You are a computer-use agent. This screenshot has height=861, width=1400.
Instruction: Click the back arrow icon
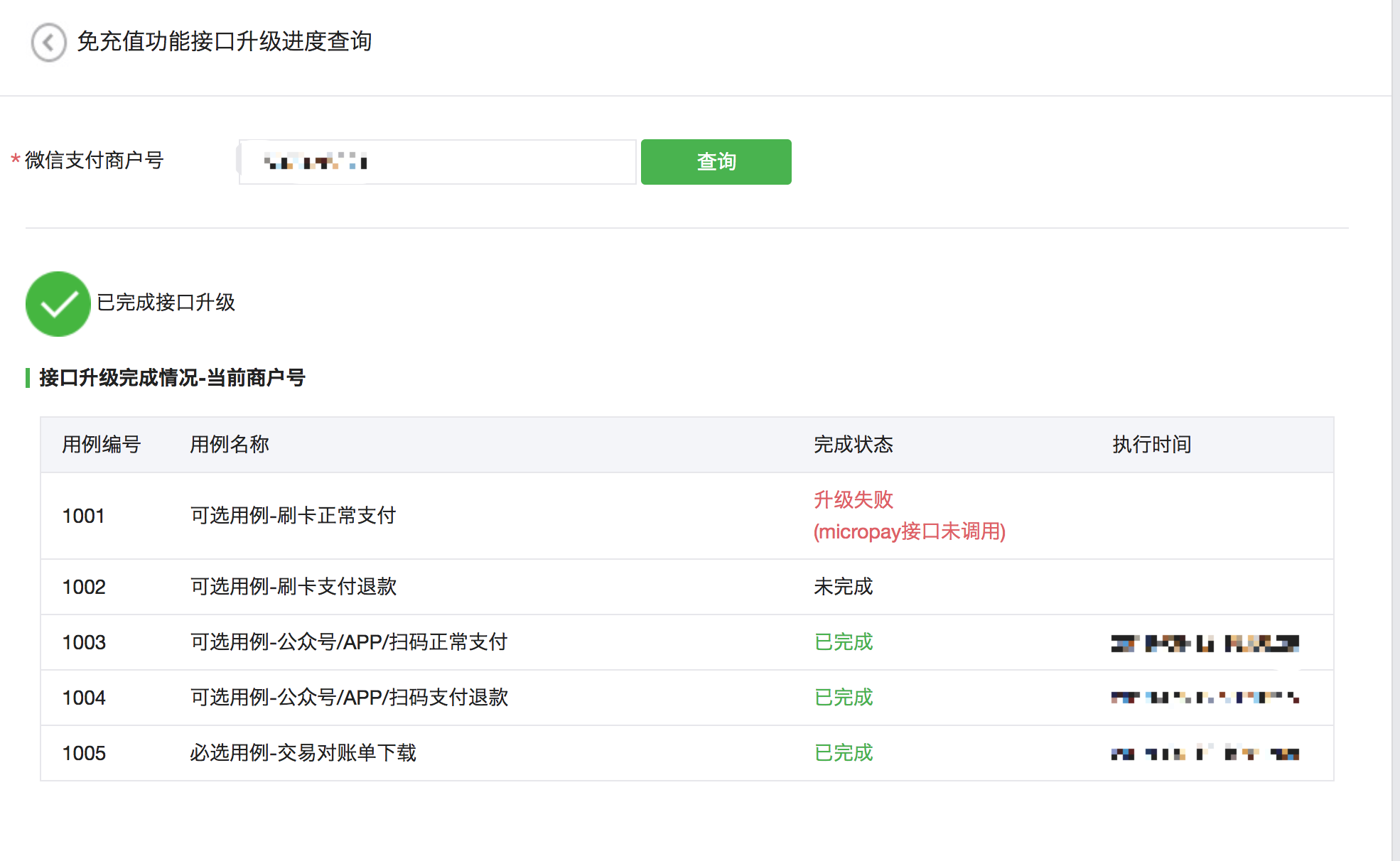point(48,43)
